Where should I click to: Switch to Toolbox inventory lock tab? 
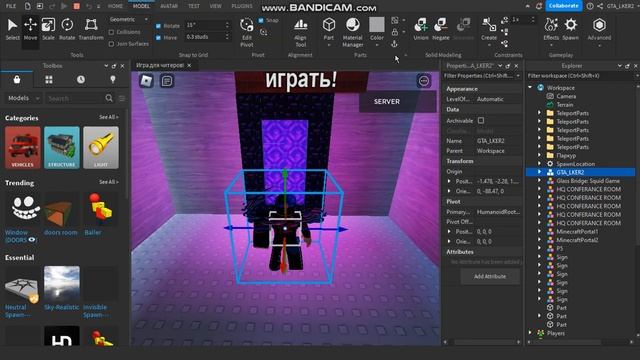(x=17, y=80)
